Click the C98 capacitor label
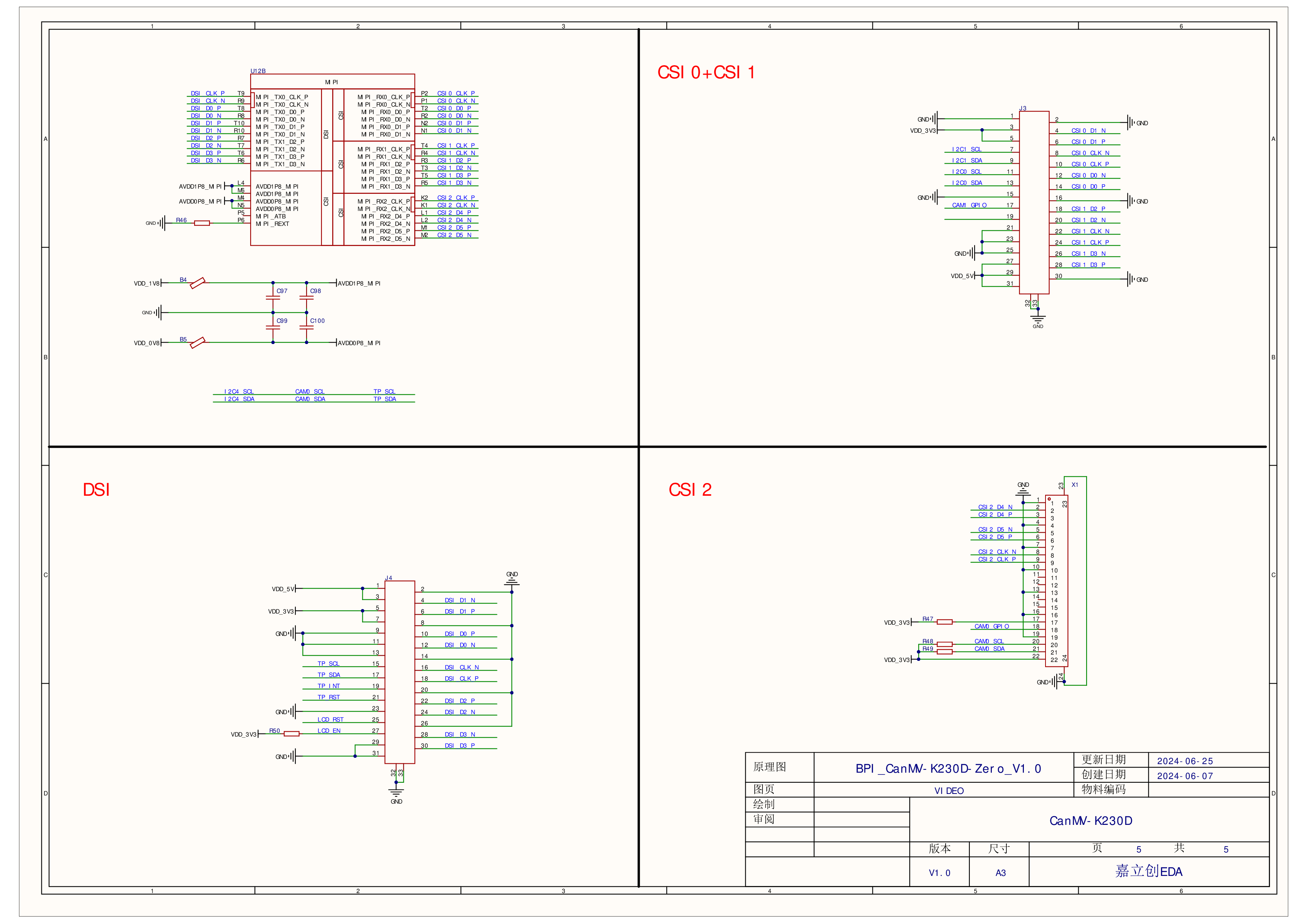 click(x=315, y=291)
